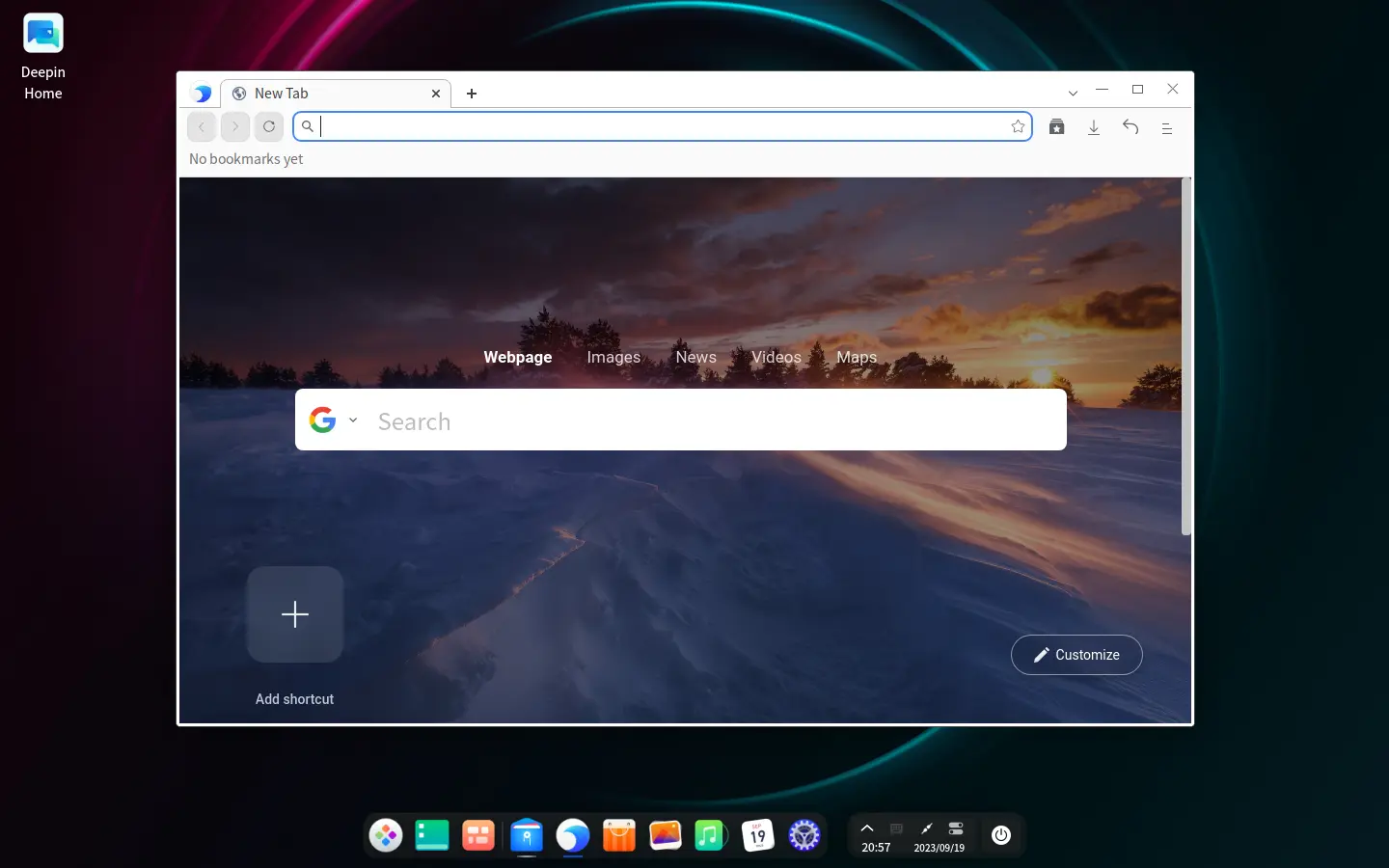Expand the search engine chooser arrow
Image resolution: width=1389 pixels, height=868 pixels.
click(353, 420)
